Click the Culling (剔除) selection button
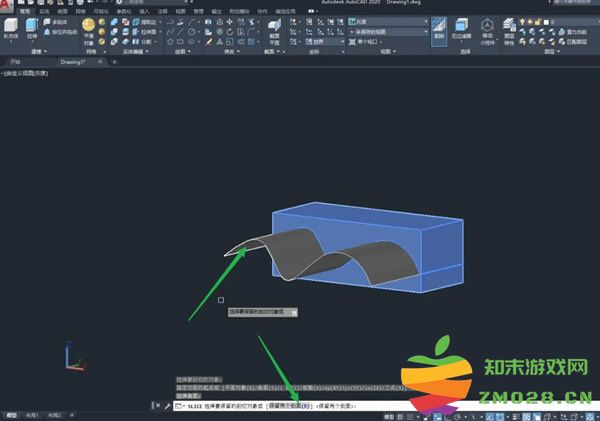Screen dimensions: 600x421 439,31
